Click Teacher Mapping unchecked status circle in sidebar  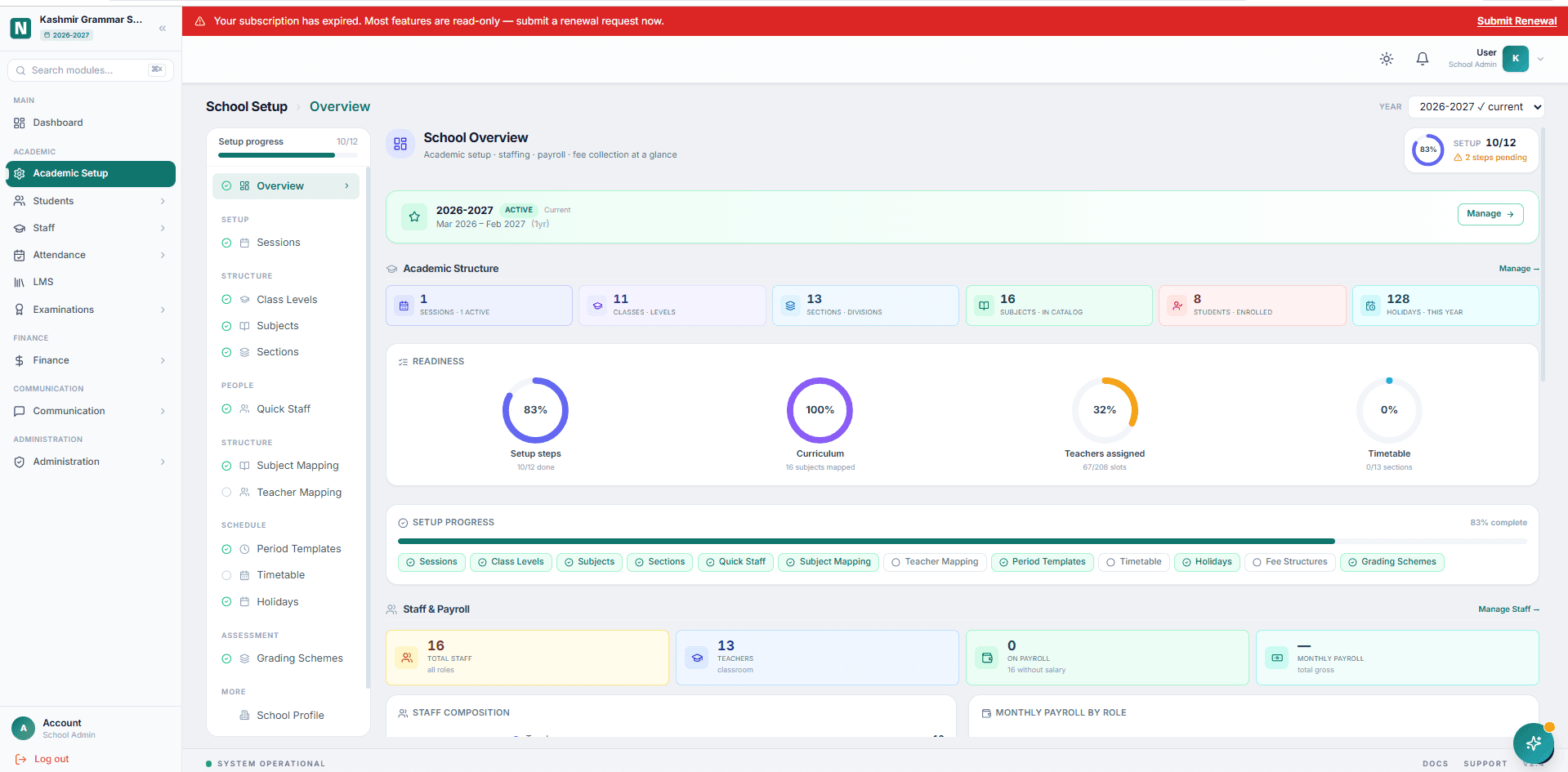(x=226, y=493)
